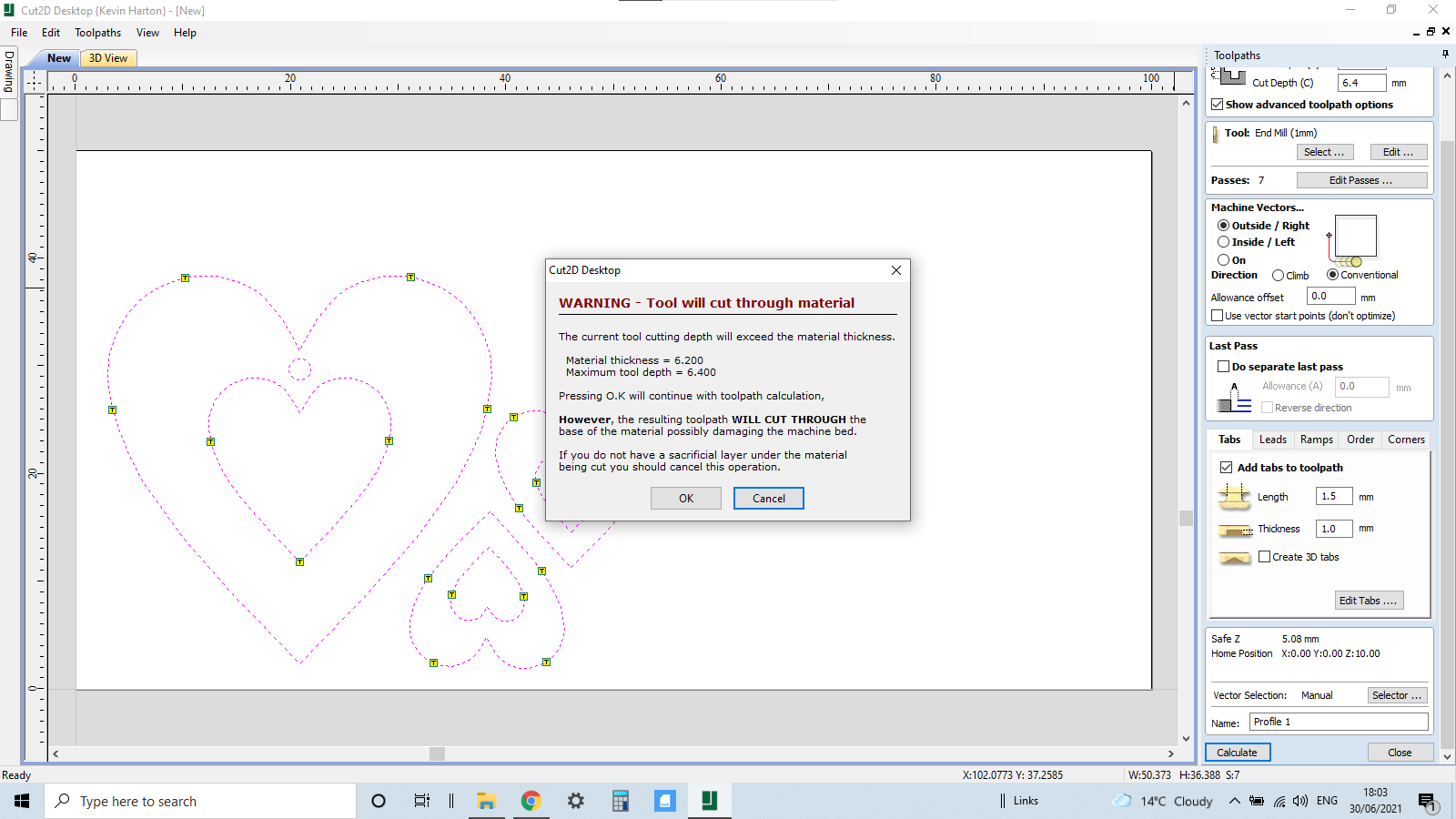This screenshot has width=1456, height=819.
Task: Open the weather widget showing 14°C Cloudy
Action: tap(1163, 801)
